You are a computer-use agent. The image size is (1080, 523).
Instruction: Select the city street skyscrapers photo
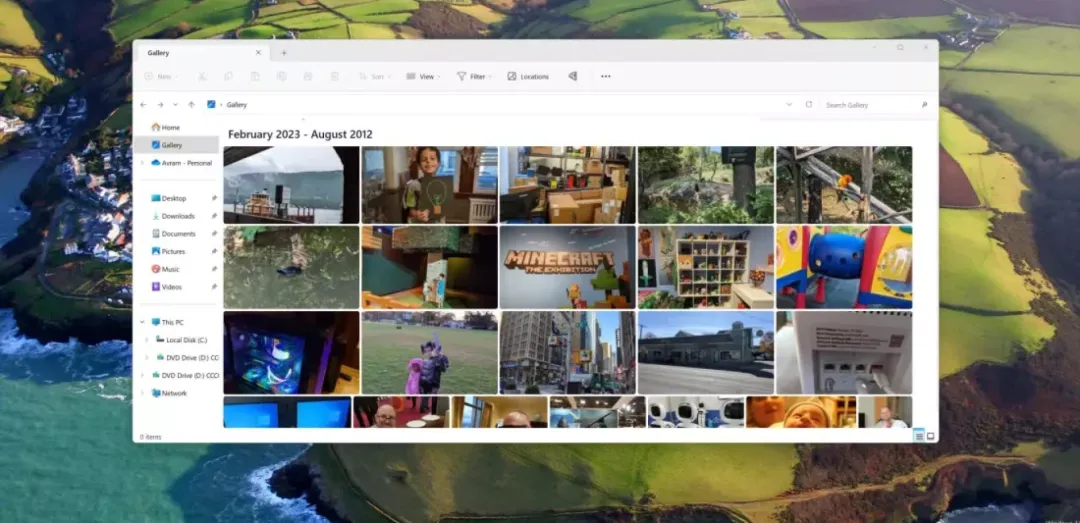[x=568, y=353]
